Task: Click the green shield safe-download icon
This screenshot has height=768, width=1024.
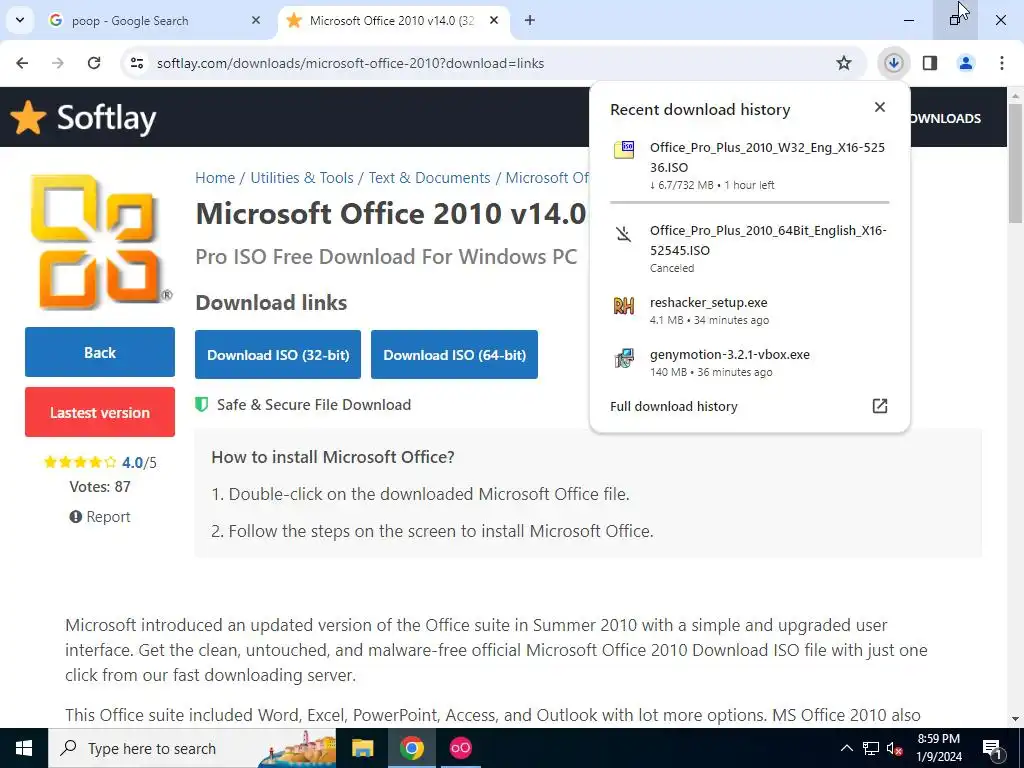Action: tap(202, 405)
